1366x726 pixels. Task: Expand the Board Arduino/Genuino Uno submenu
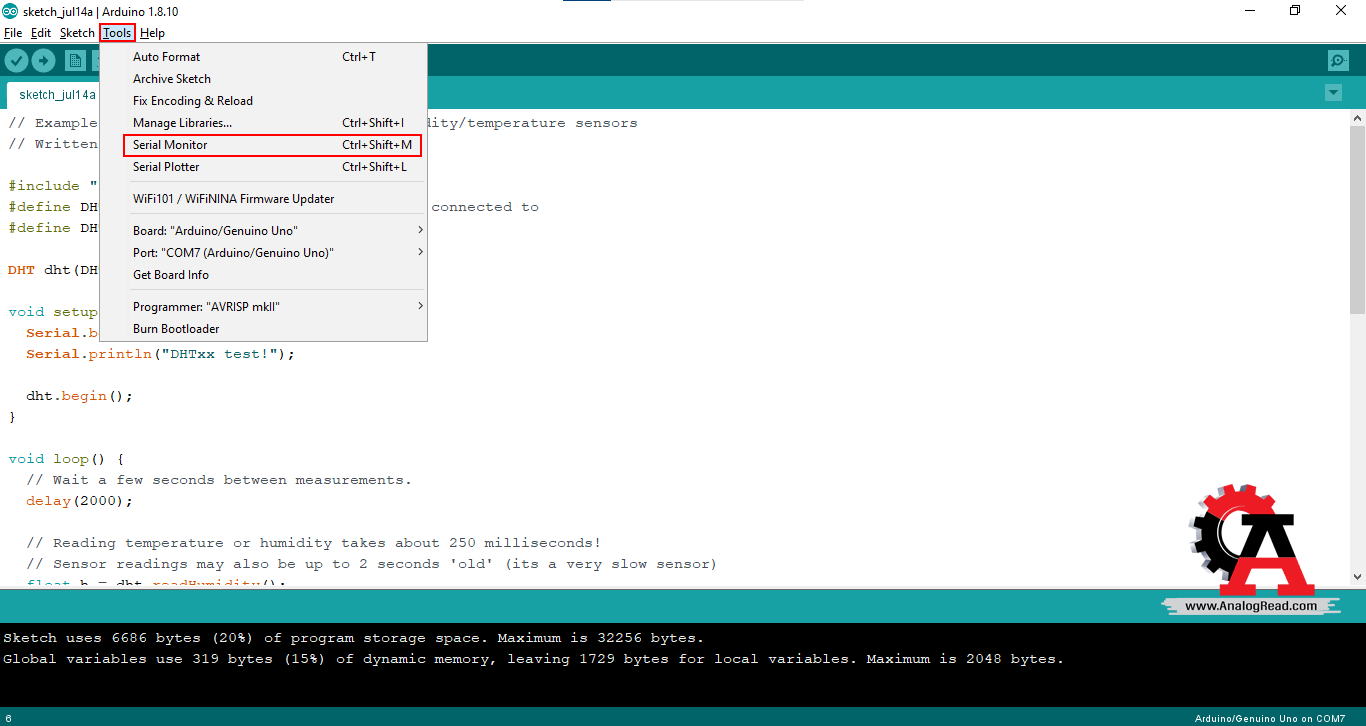(263, 231)
